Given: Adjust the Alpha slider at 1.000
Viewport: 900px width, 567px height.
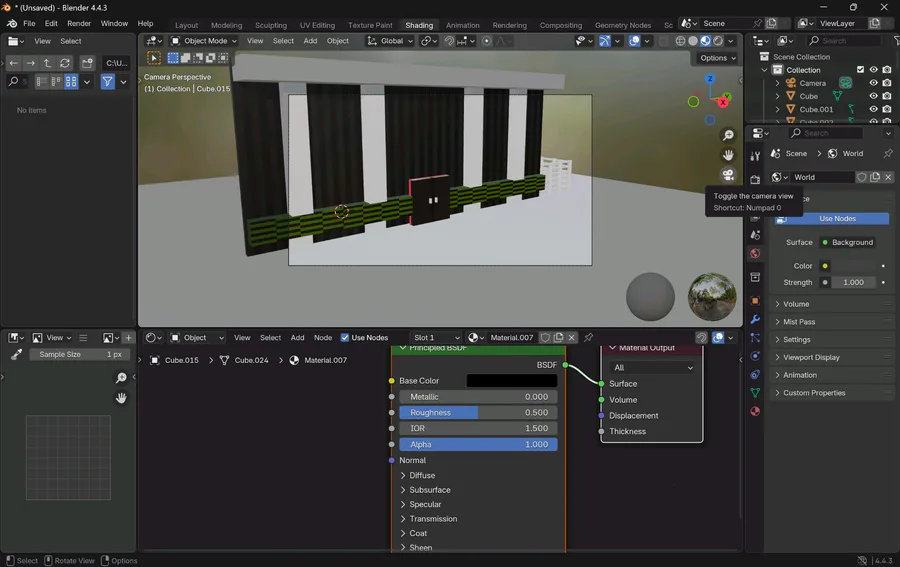Looking at the screenshot, I should coord(478,445).
